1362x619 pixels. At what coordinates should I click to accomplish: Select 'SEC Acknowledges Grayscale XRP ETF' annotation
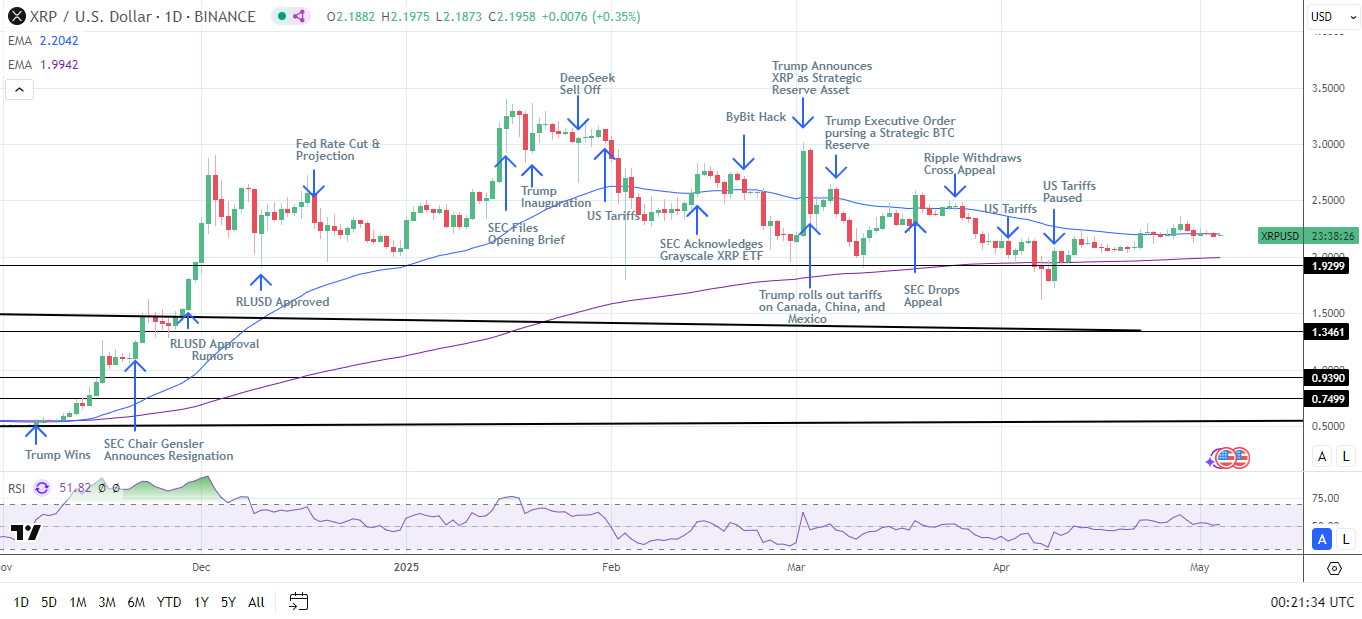pos(711,250)
